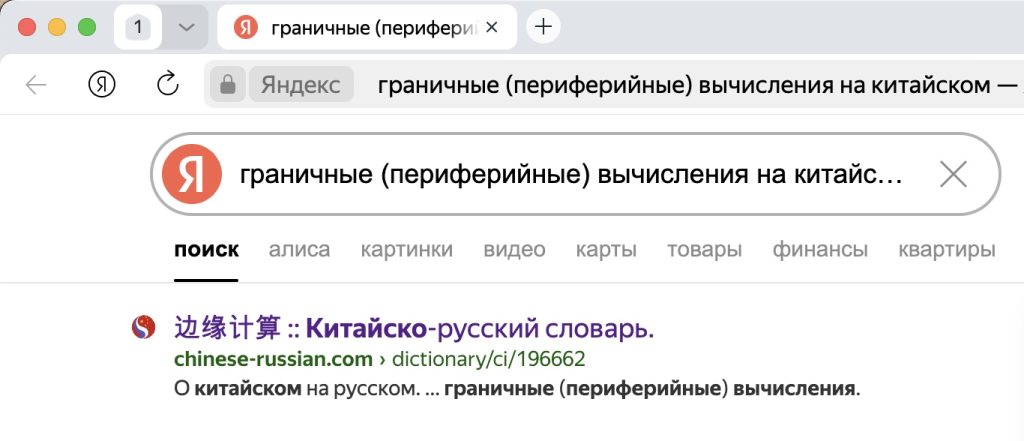
Task: Select the карты search tab
Action: tap(606, 250)
